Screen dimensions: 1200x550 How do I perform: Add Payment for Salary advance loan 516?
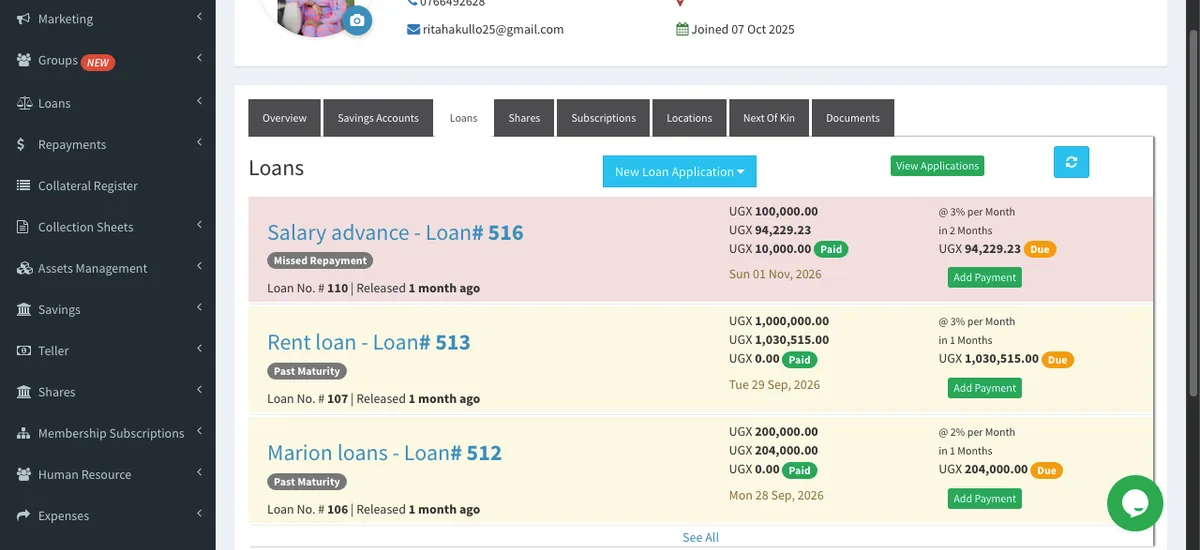[x=985, y=277]
